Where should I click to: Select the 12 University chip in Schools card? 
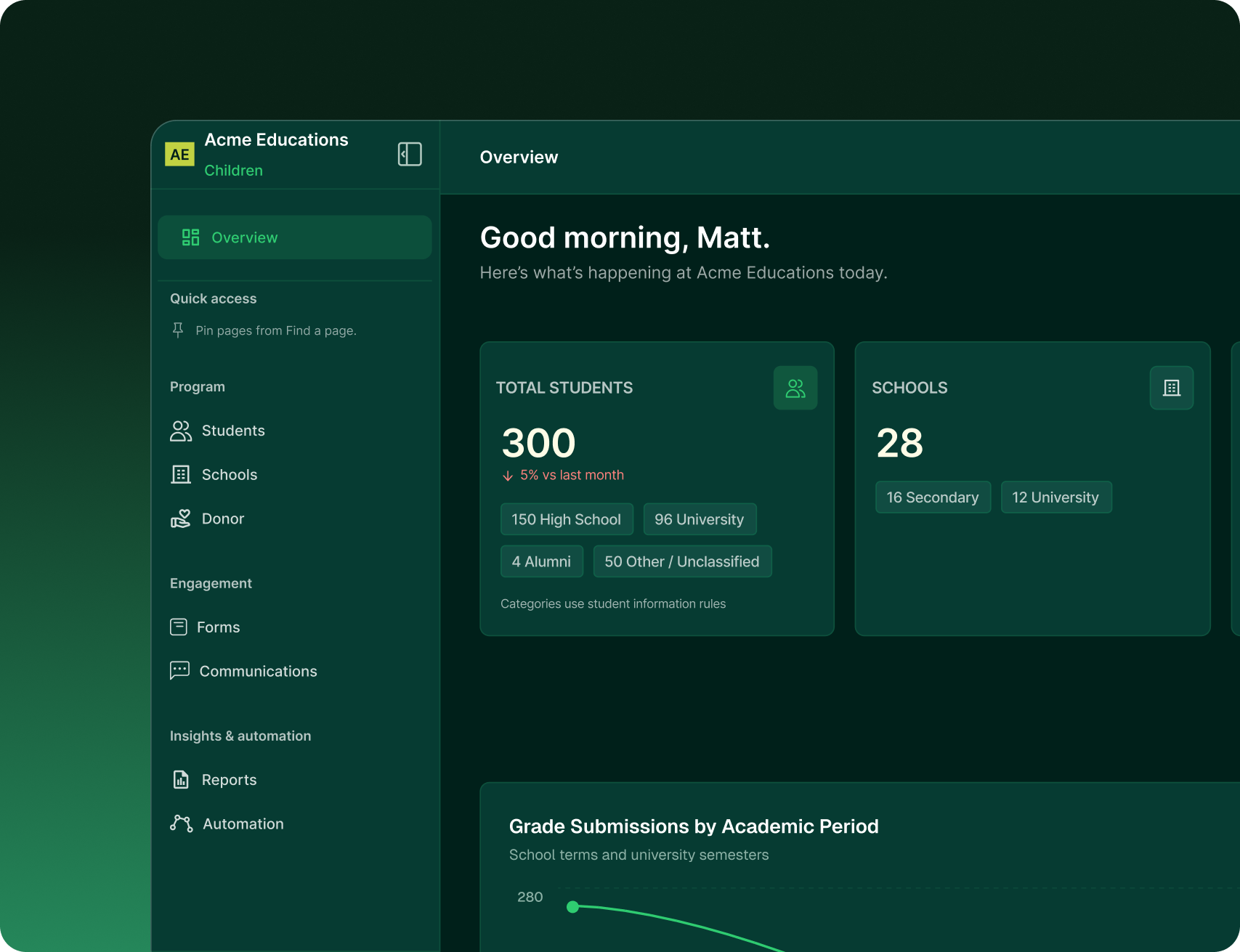[1055, 497]
